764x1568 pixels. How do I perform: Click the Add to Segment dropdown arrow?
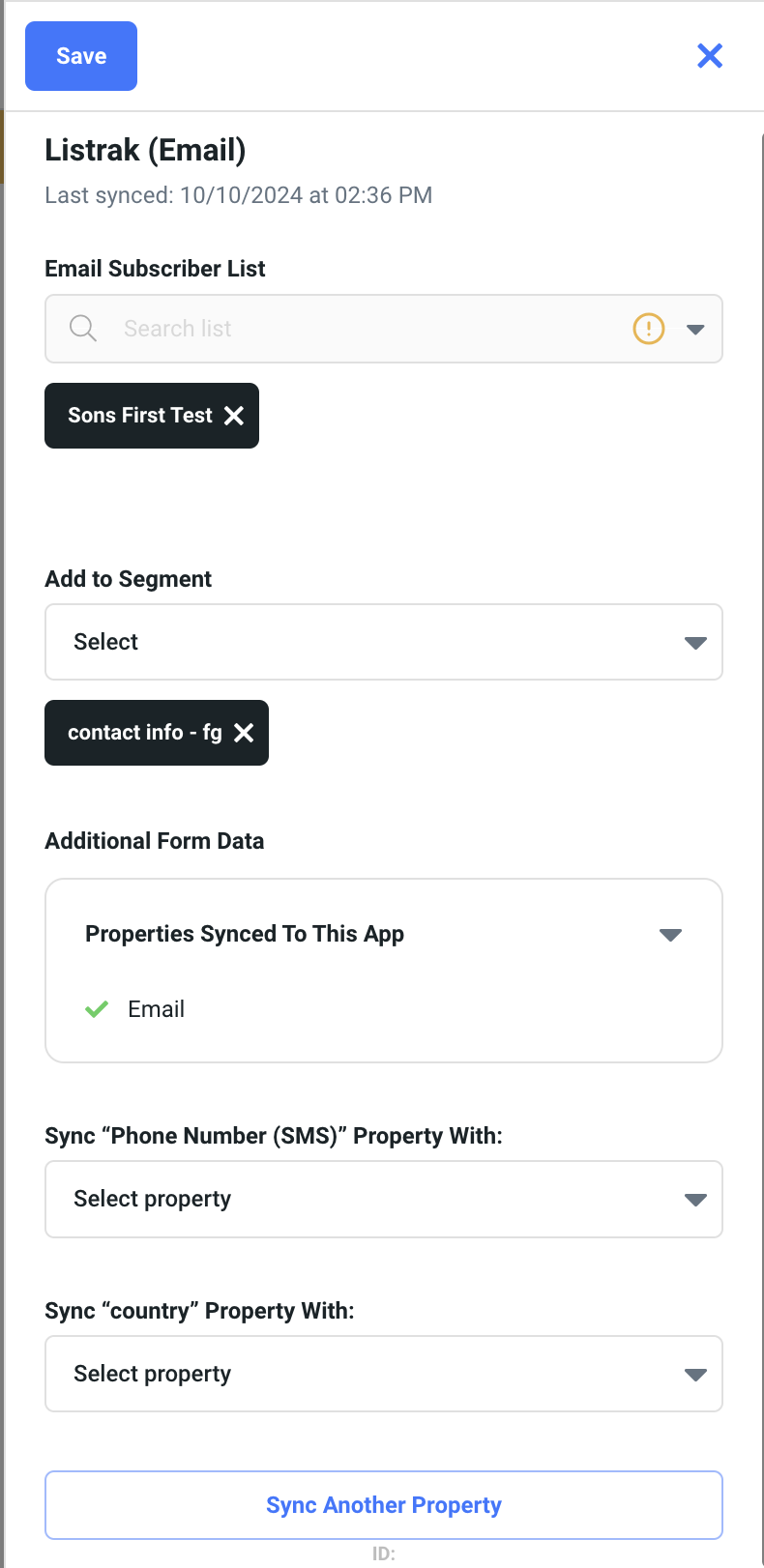695,643
